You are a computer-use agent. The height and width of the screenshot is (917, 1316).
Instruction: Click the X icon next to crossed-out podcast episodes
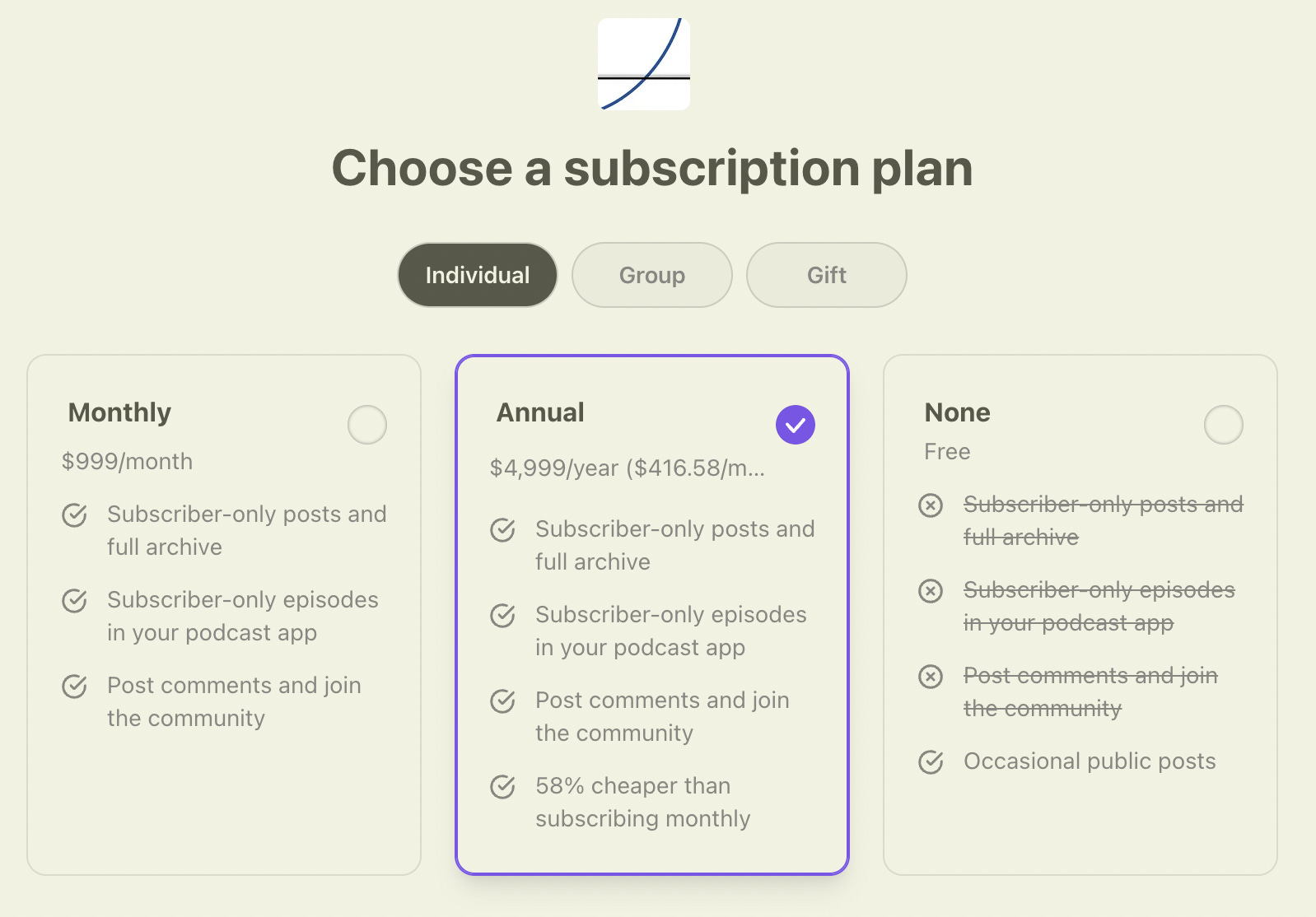931,592
